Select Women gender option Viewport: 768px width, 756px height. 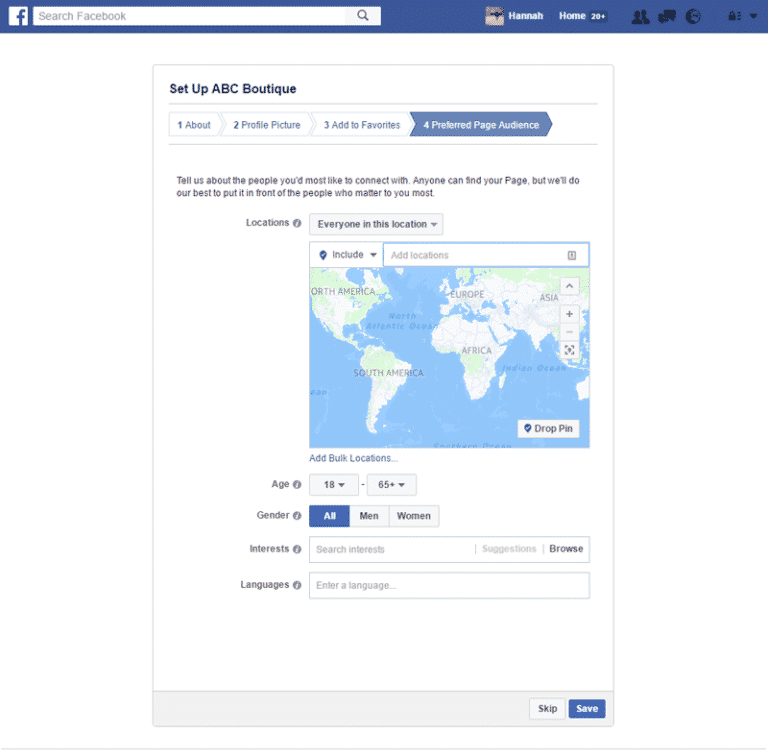pyautogui.click(x=414, y=516)
